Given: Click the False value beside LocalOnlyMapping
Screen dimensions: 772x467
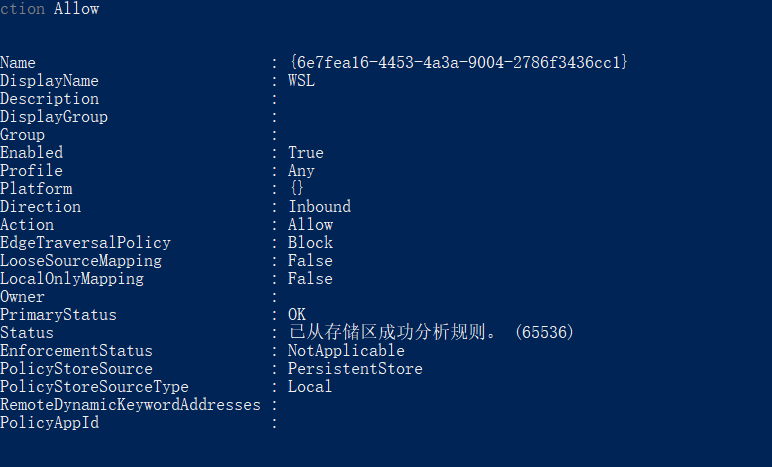Looking at the screenshot, I should (310, 279).
